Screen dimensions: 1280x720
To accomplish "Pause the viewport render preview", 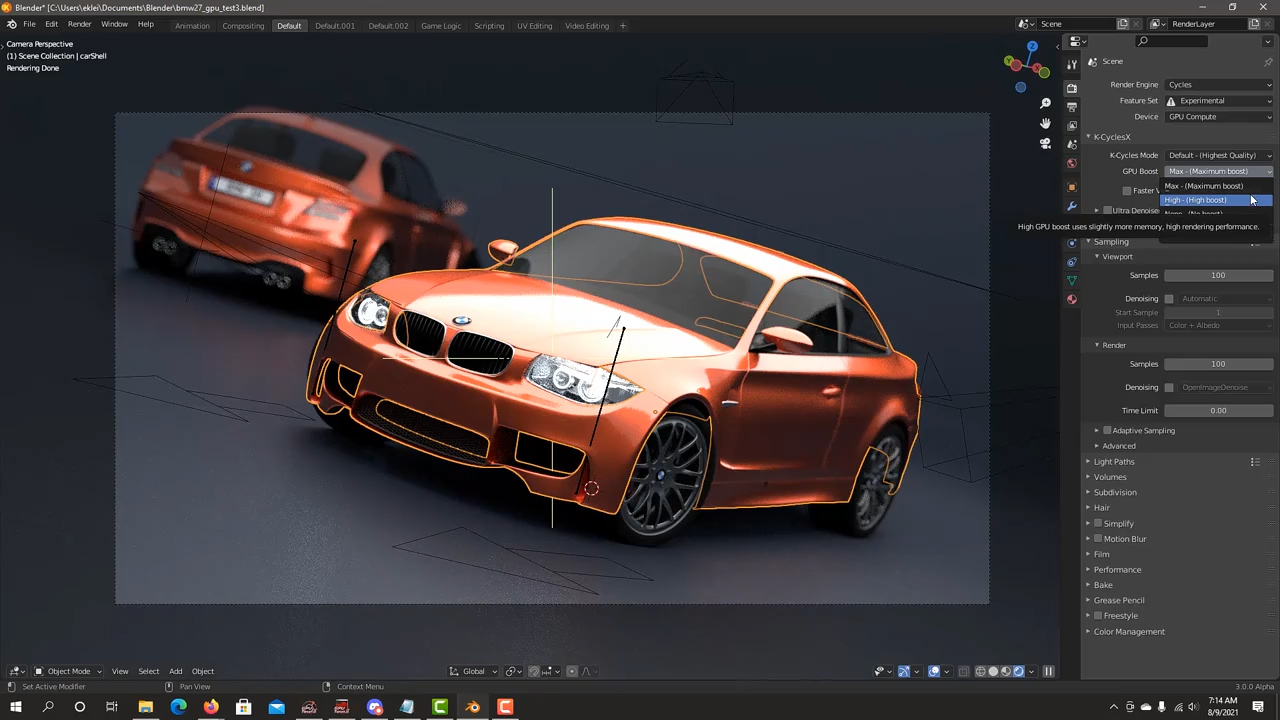I will tap(1048, 671).
